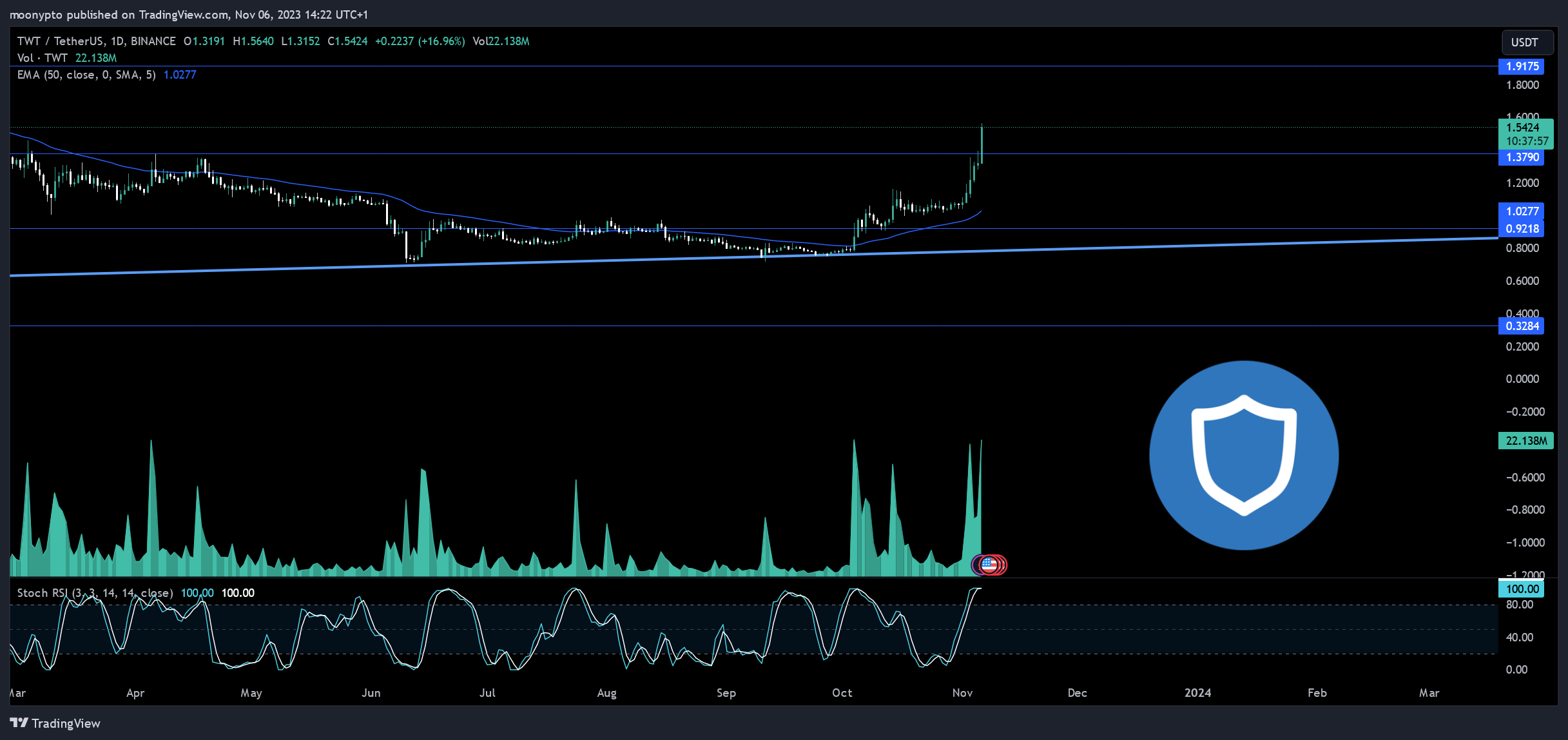This screenshot has height=740, width=1568.
Task: Select the TWT / TetherUS symbol title
Action: point(96,41)
